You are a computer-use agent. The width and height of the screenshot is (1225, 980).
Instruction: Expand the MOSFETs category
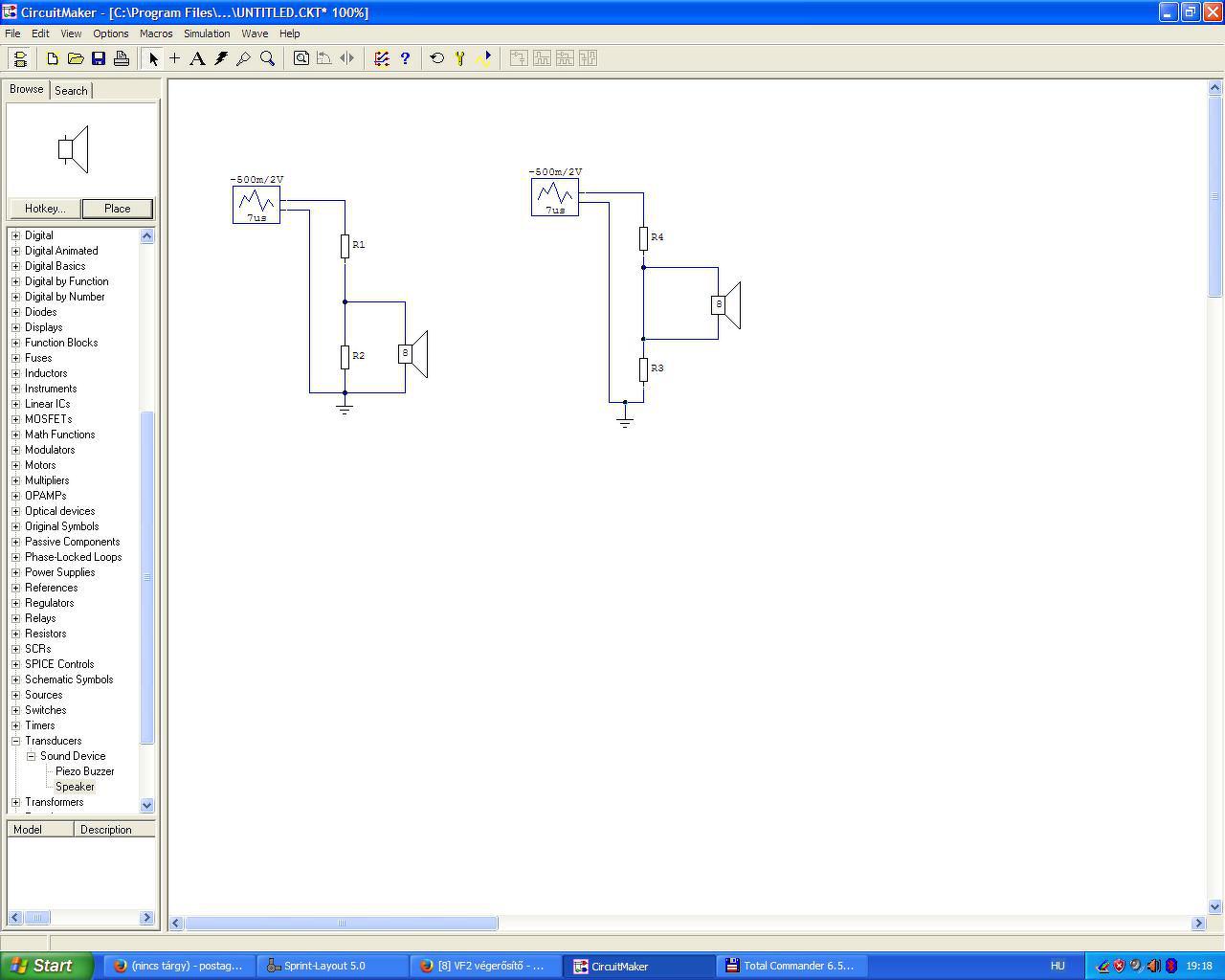15,419
